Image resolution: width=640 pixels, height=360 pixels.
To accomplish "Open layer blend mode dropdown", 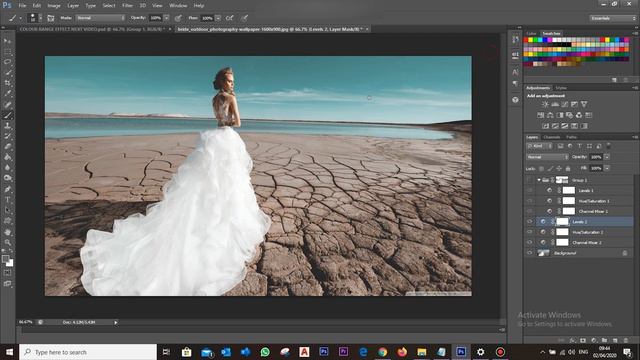I will tap(547, 157).
